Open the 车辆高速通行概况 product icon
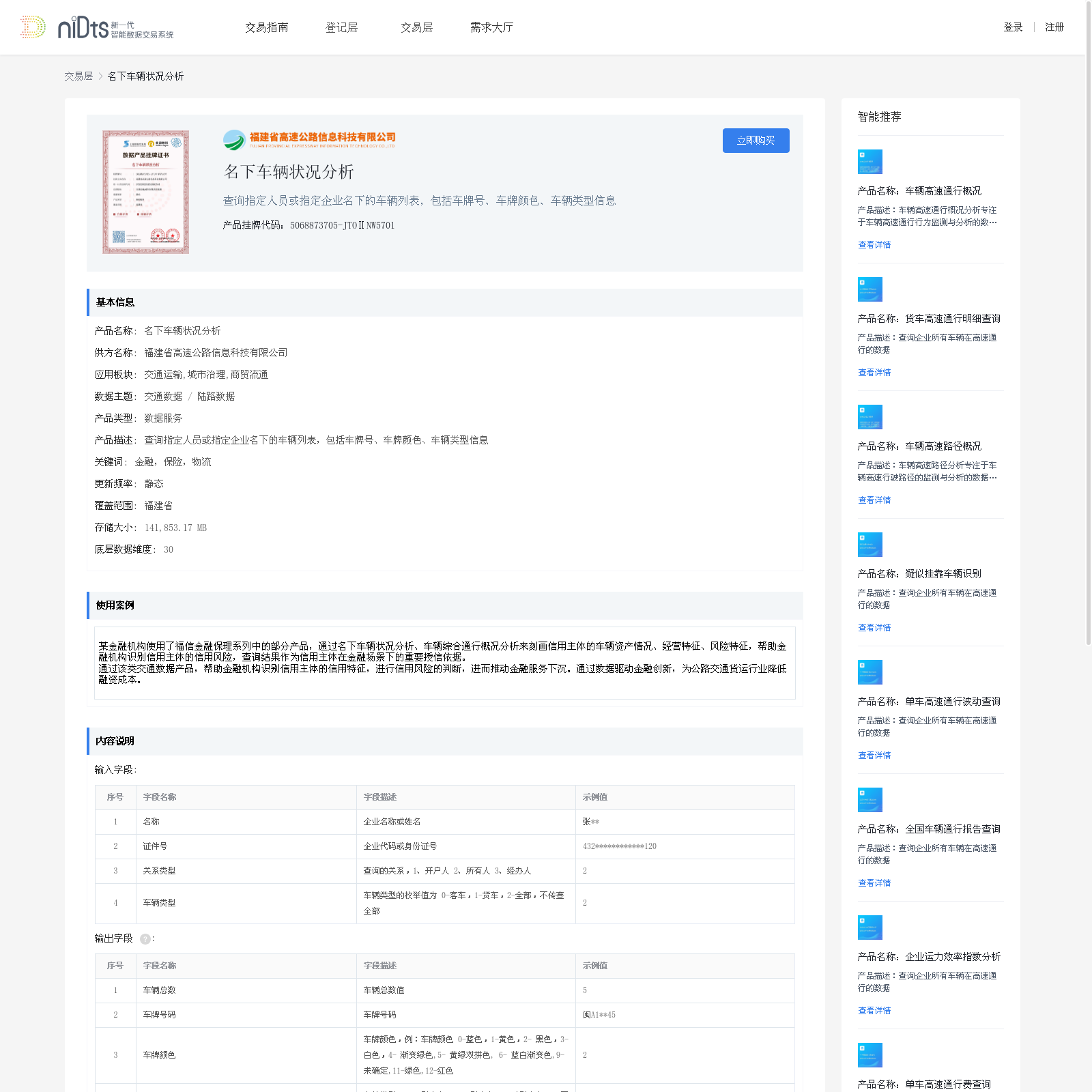Image resolution: width=1092 pixels, height=1092 pixels. (870, 162)
